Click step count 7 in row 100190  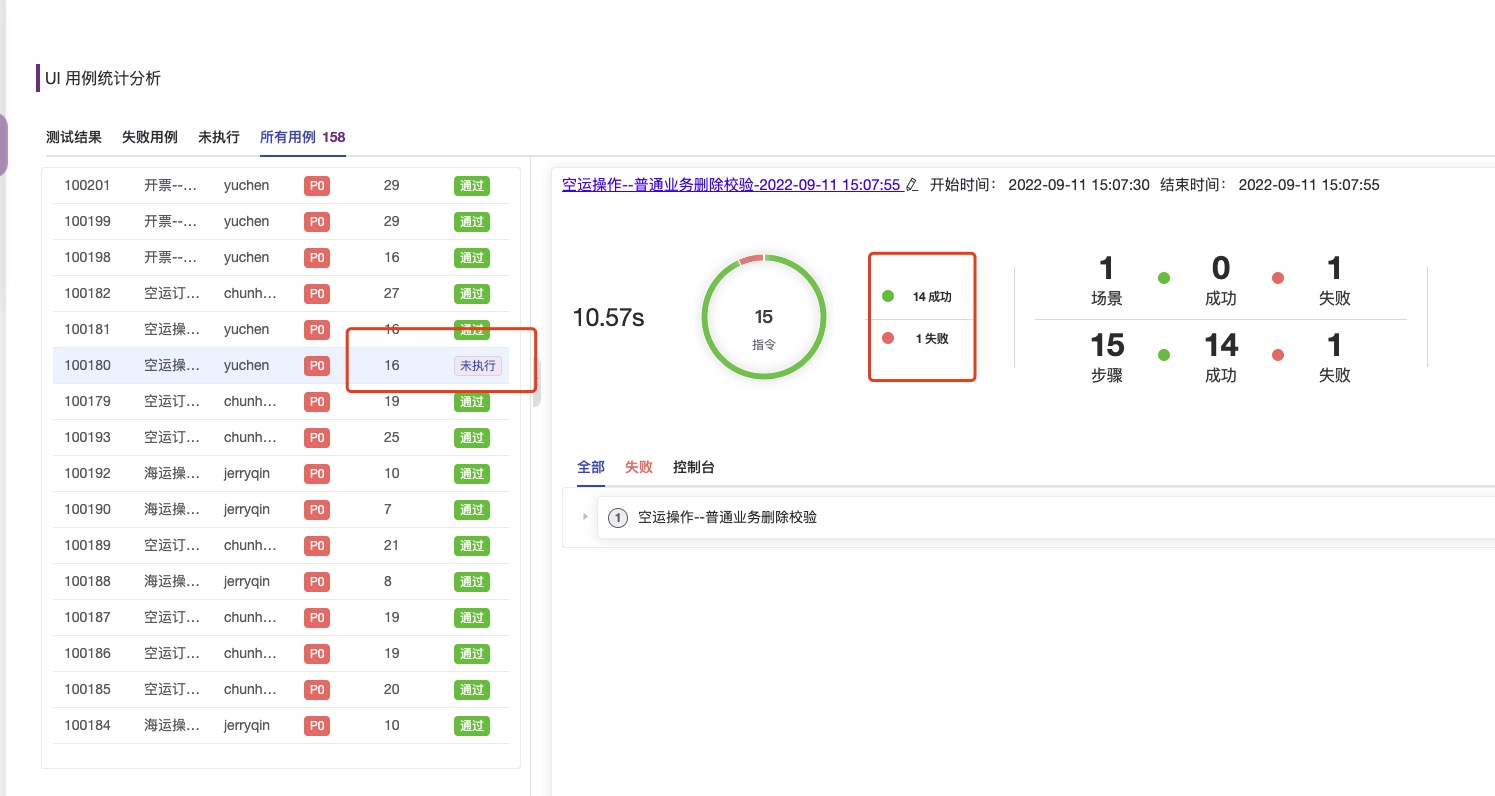(x=387, y=510)
